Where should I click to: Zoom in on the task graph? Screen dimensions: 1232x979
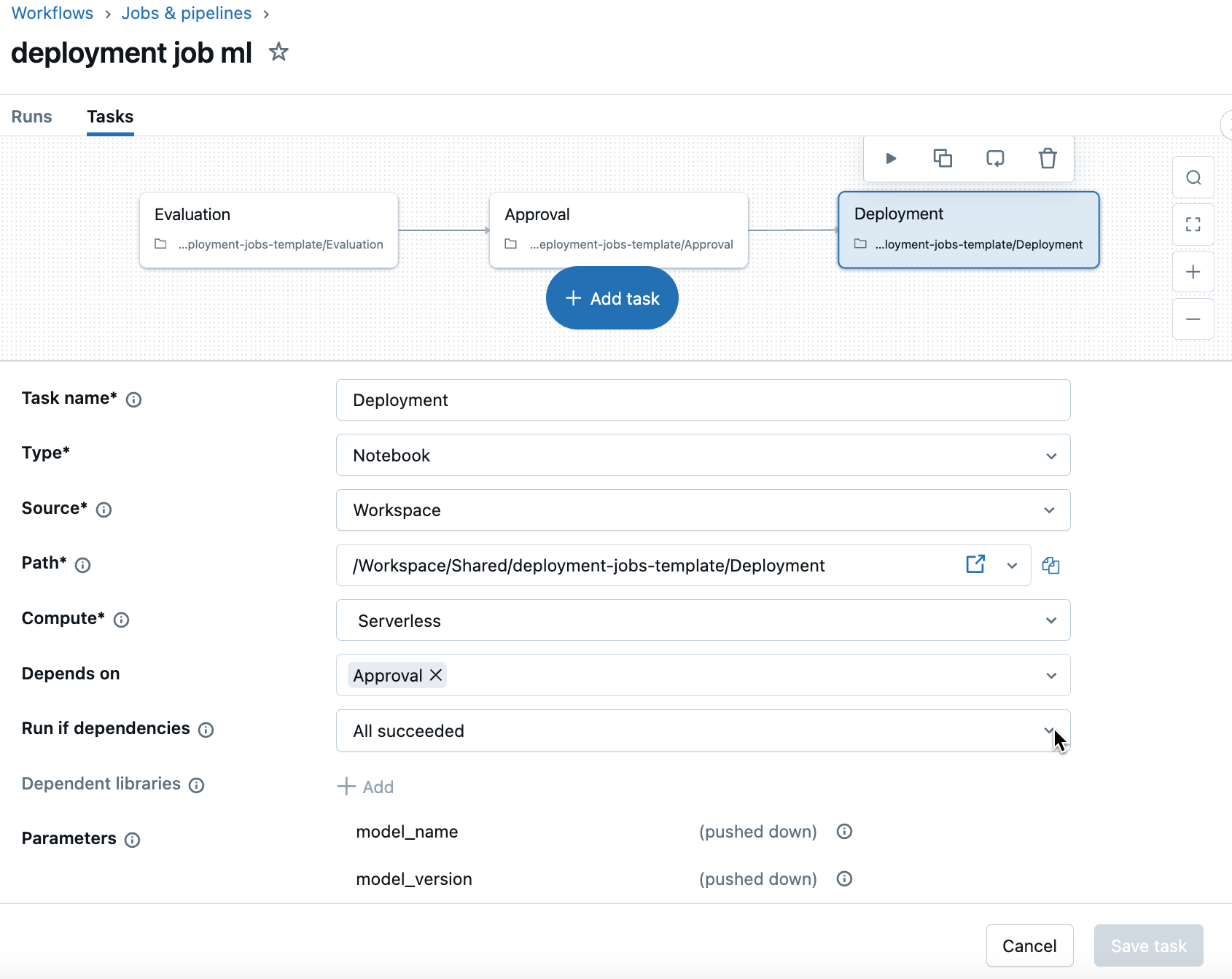point(1193,271)
